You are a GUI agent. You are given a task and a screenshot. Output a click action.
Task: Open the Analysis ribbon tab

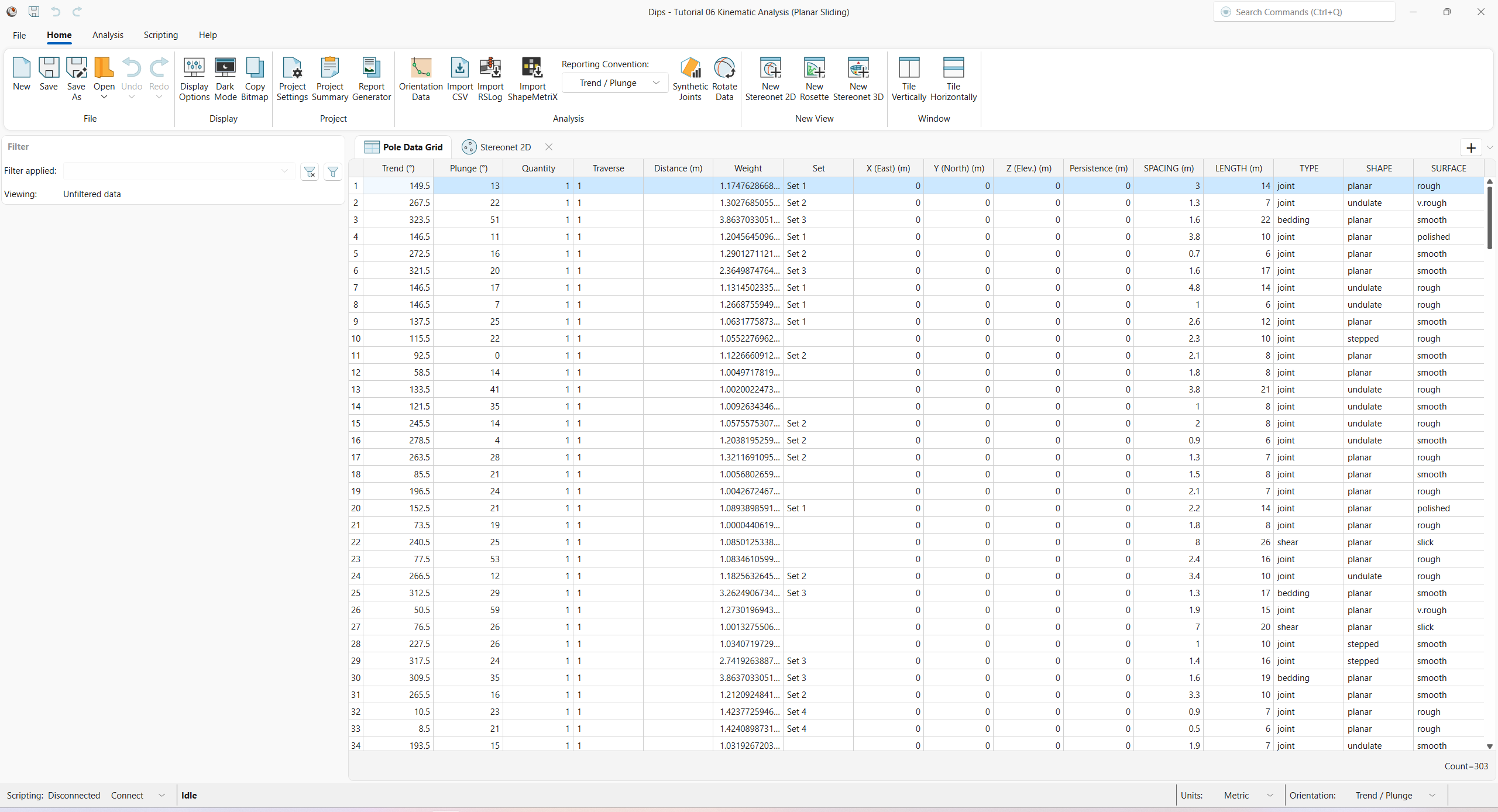point(108,35)
